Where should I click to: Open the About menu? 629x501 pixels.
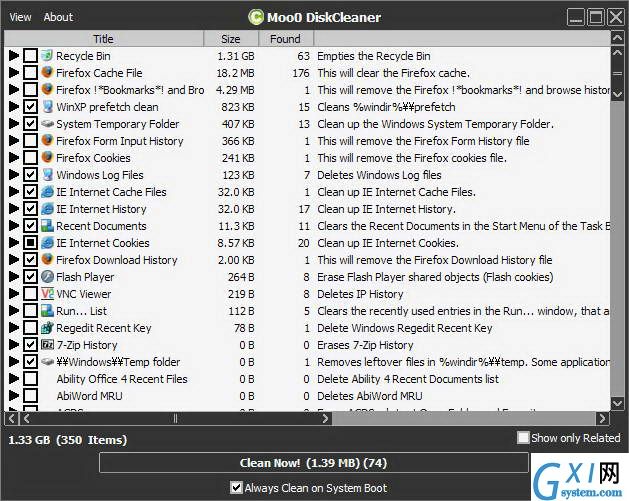pyautogui.click(x=58, y=17)
